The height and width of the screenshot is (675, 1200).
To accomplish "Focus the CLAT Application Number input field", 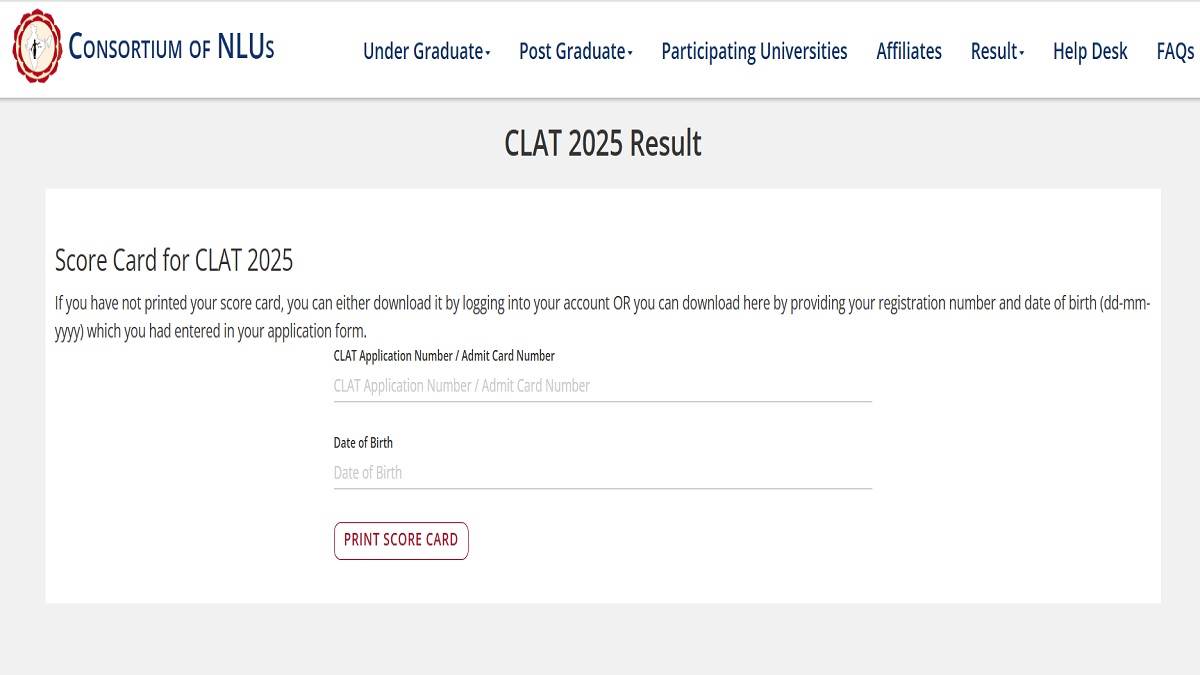I will coord(602,386).
